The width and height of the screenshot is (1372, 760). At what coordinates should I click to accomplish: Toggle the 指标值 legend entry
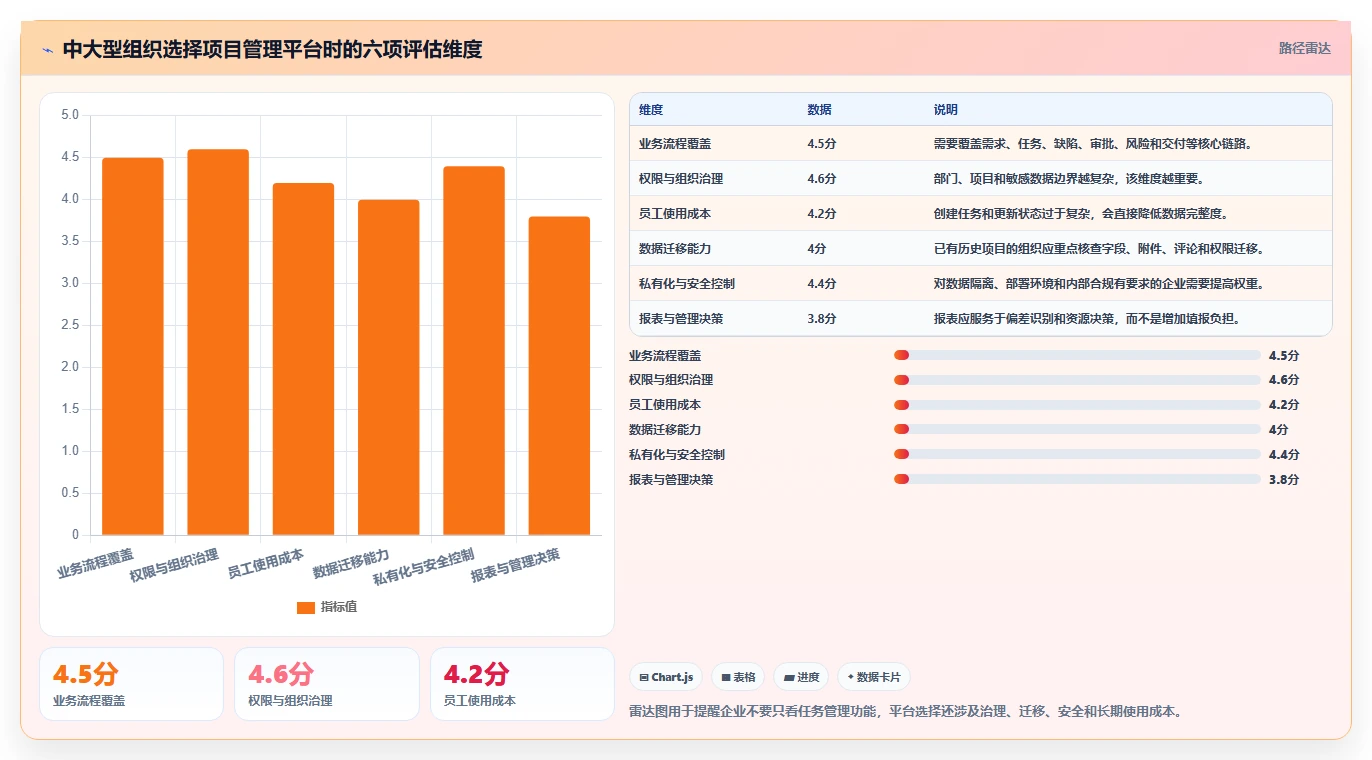[326, 607]
